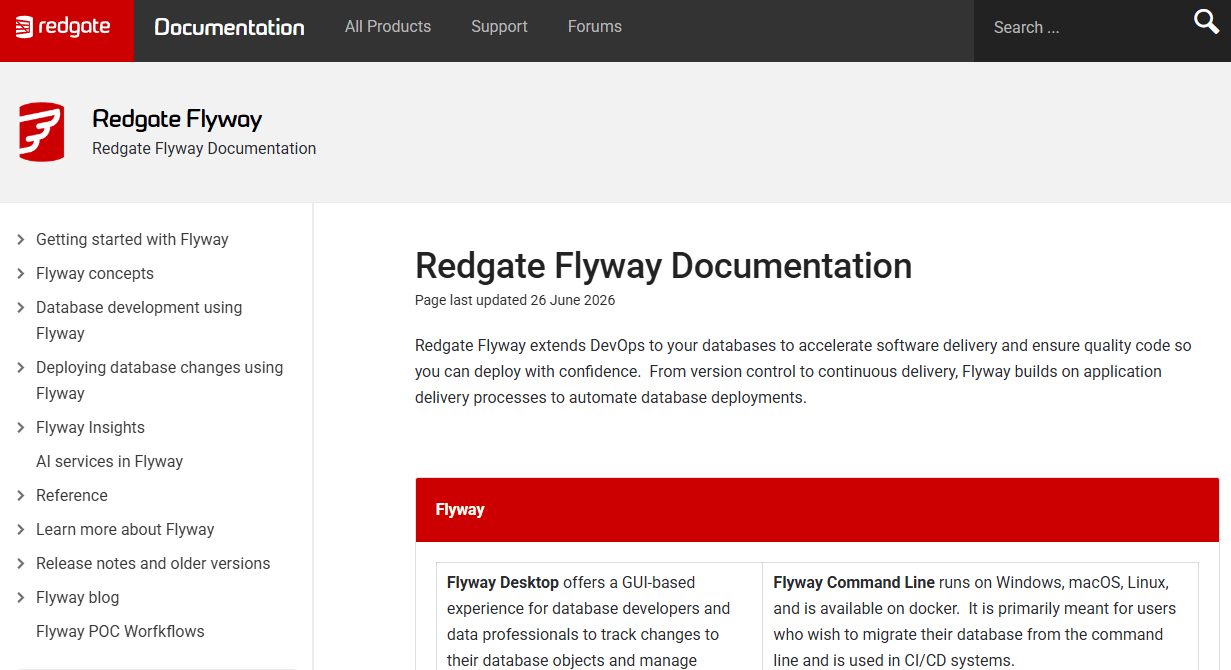
Task: Expand Release notes and older versions chevron
Action: coord(21,564)
